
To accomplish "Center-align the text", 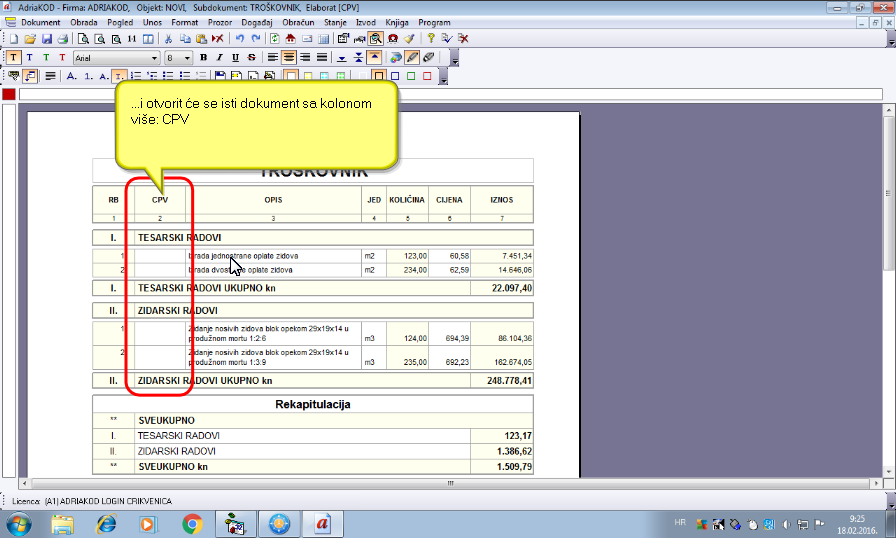I will 289,58.
